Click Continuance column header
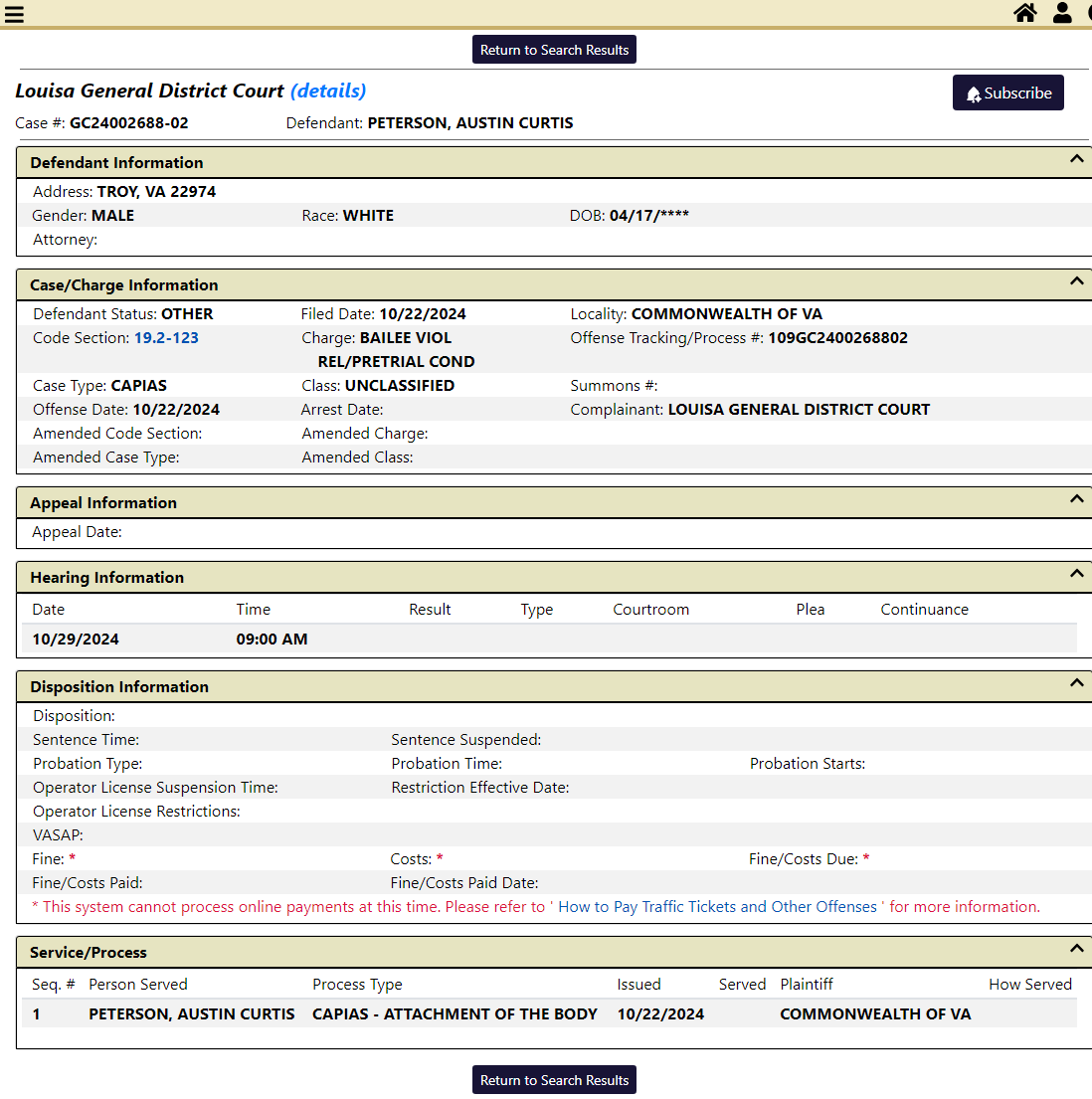The height and width of the screenshot is (1099, 1092). tap(925, 610)
